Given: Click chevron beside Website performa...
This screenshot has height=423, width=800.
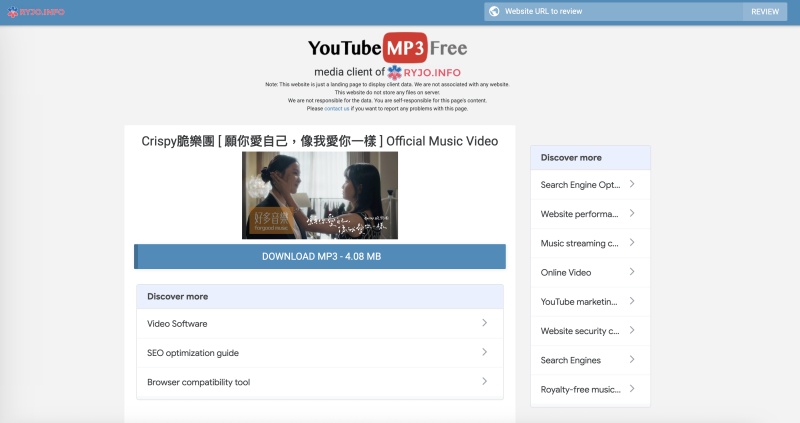Looking at the screenshot, I should coord(632,213).
